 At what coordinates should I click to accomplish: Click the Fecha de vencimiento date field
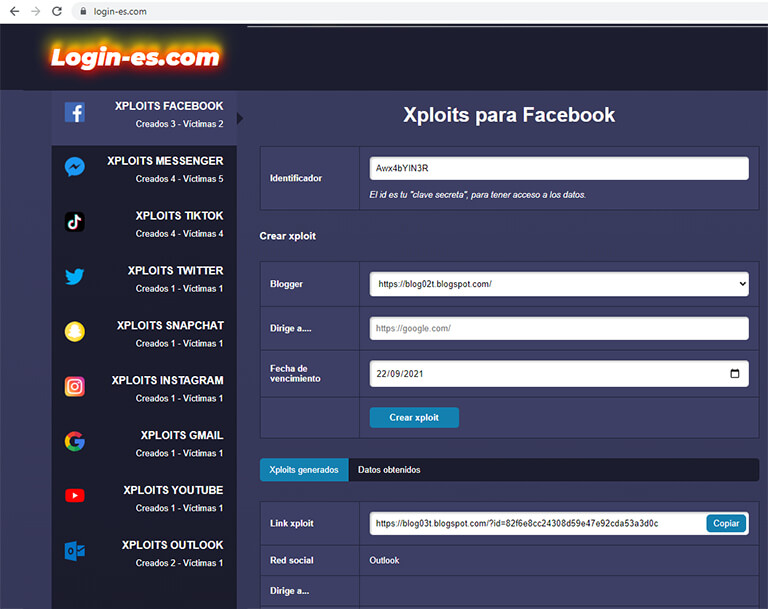559,374
